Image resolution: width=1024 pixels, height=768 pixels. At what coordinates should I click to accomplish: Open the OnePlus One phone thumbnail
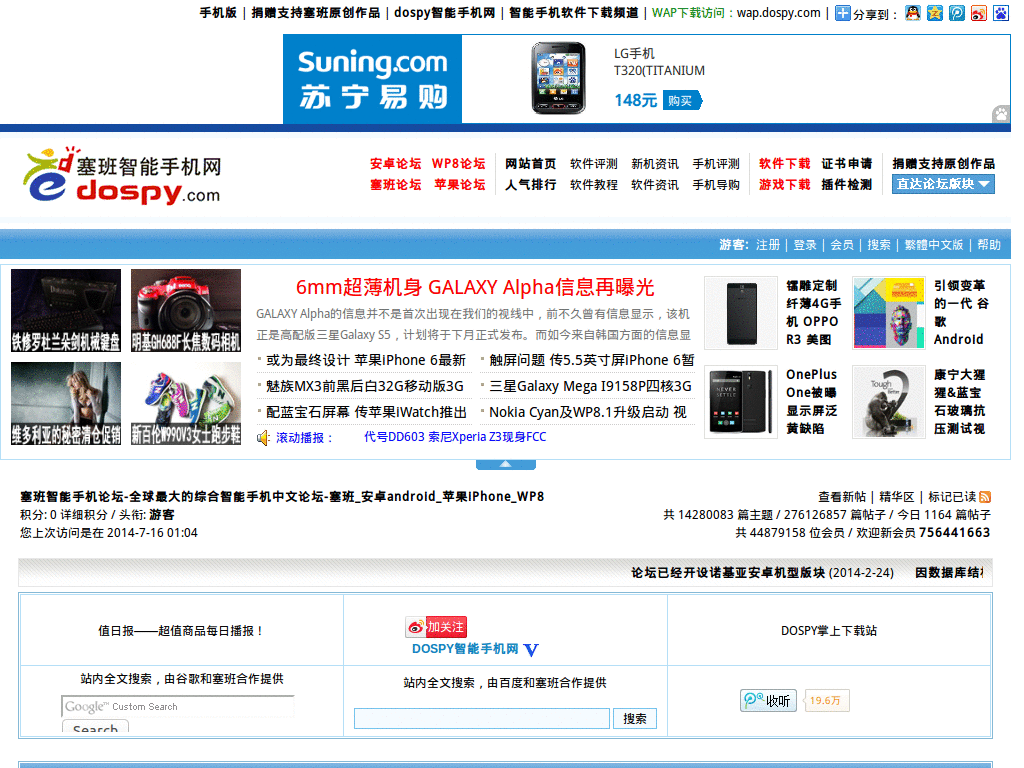click(x=741, y=402)
